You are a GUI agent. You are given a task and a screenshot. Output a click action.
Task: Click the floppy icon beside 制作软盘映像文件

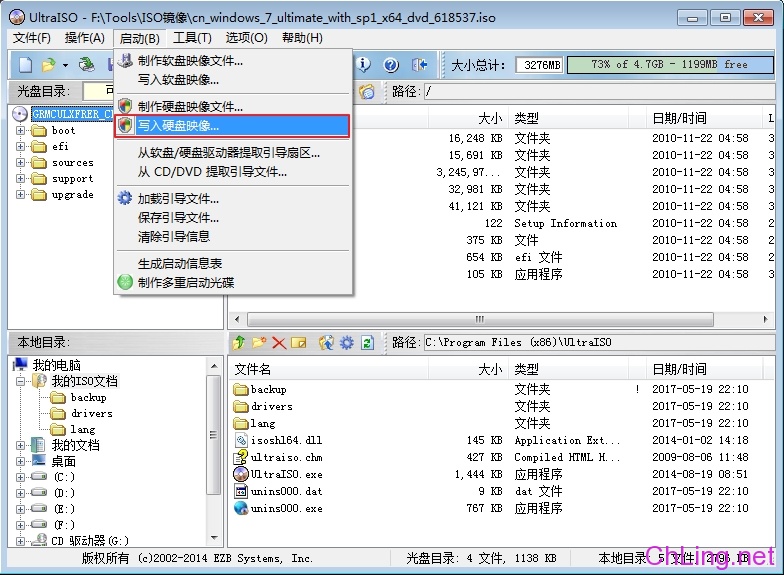tap(125, 60)
